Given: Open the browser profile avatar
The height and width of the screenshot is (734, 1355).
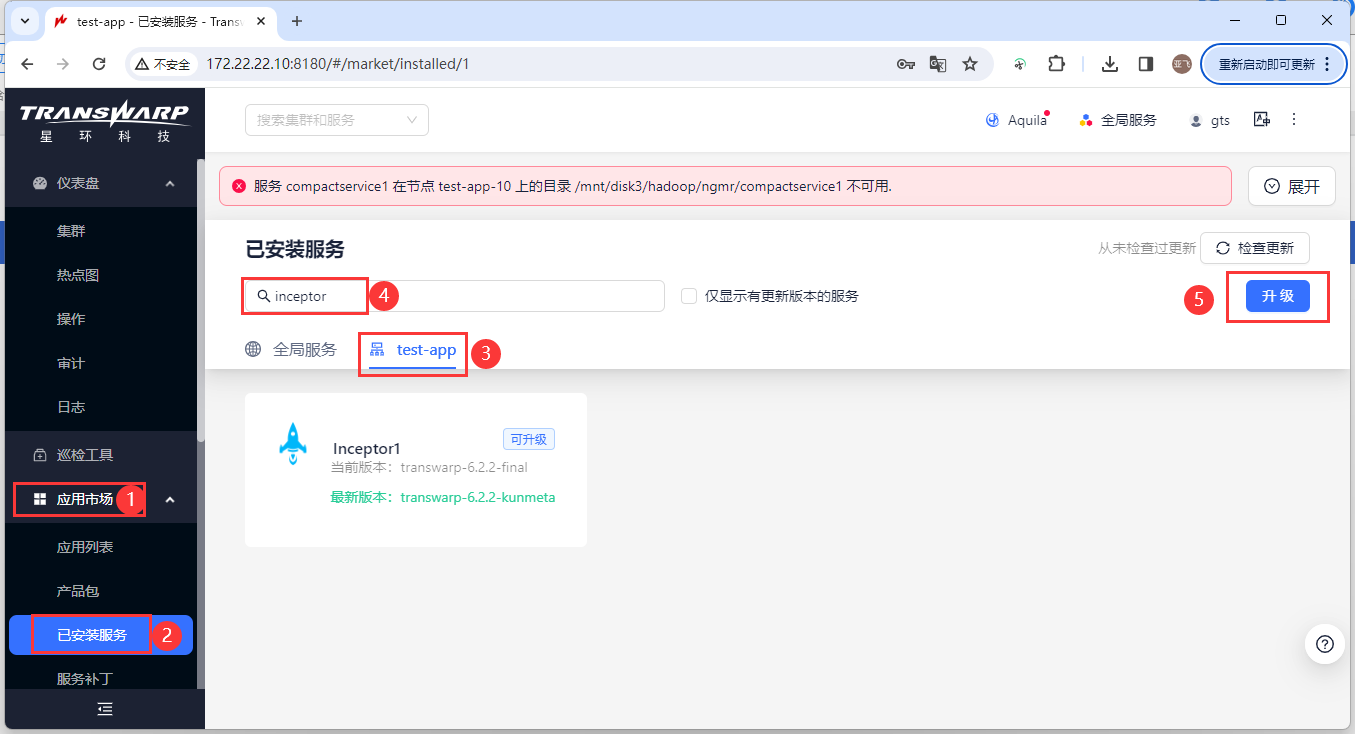Looking at the screenshot, I should (1182, 64).
